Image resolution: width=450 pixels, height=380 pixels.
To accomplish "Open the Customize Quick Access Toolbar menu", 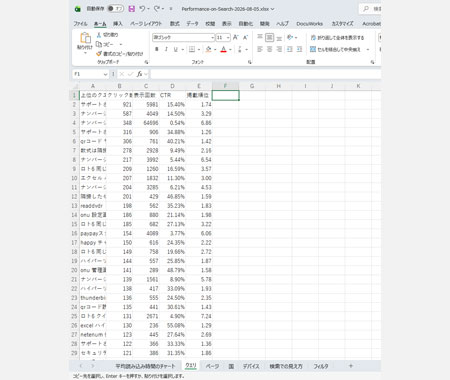I will coord(171,9).
